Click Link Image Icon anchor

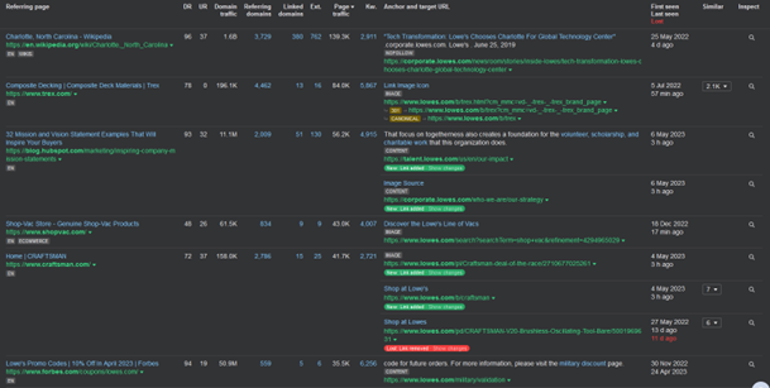(x=406, y=85)
